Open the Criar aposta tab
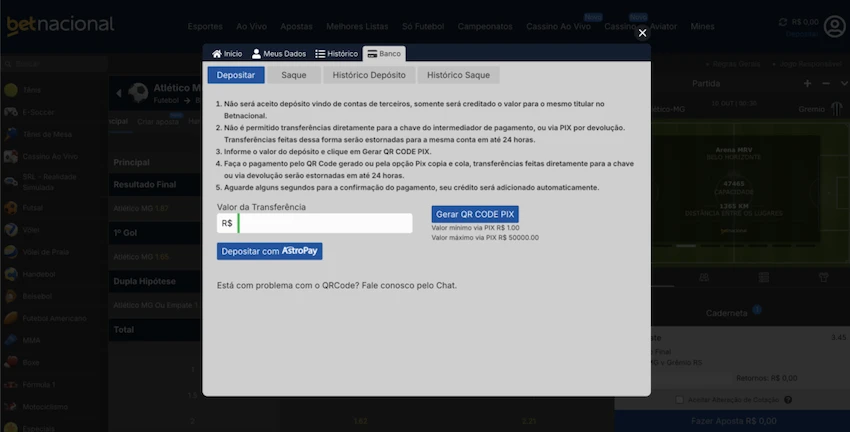850x432 pixels. 158,122
